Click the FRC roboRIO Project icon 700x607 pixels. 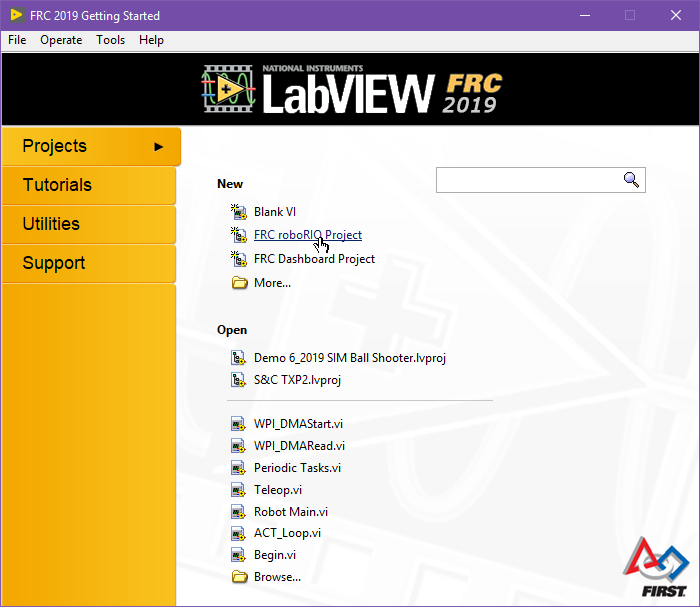(x=239, y=235)
